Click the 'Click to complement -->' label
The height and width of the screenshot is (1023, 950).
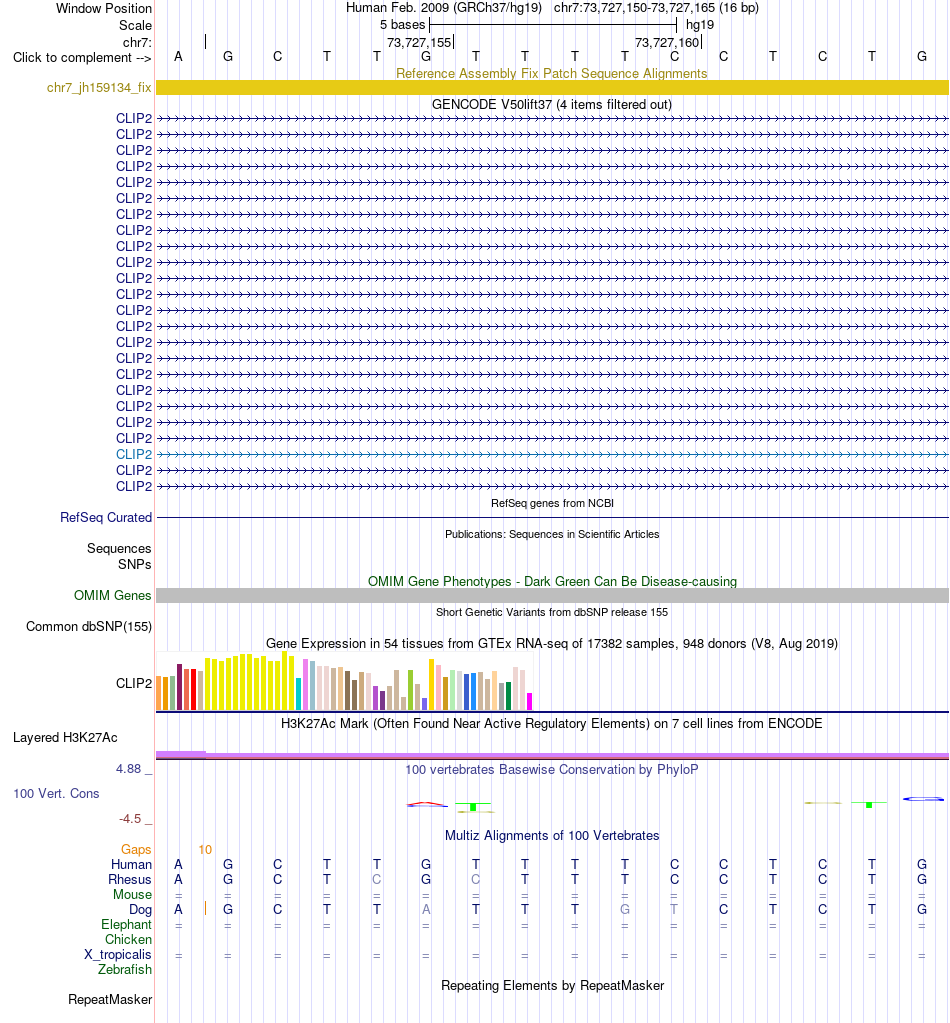click(x=82, y=57)
